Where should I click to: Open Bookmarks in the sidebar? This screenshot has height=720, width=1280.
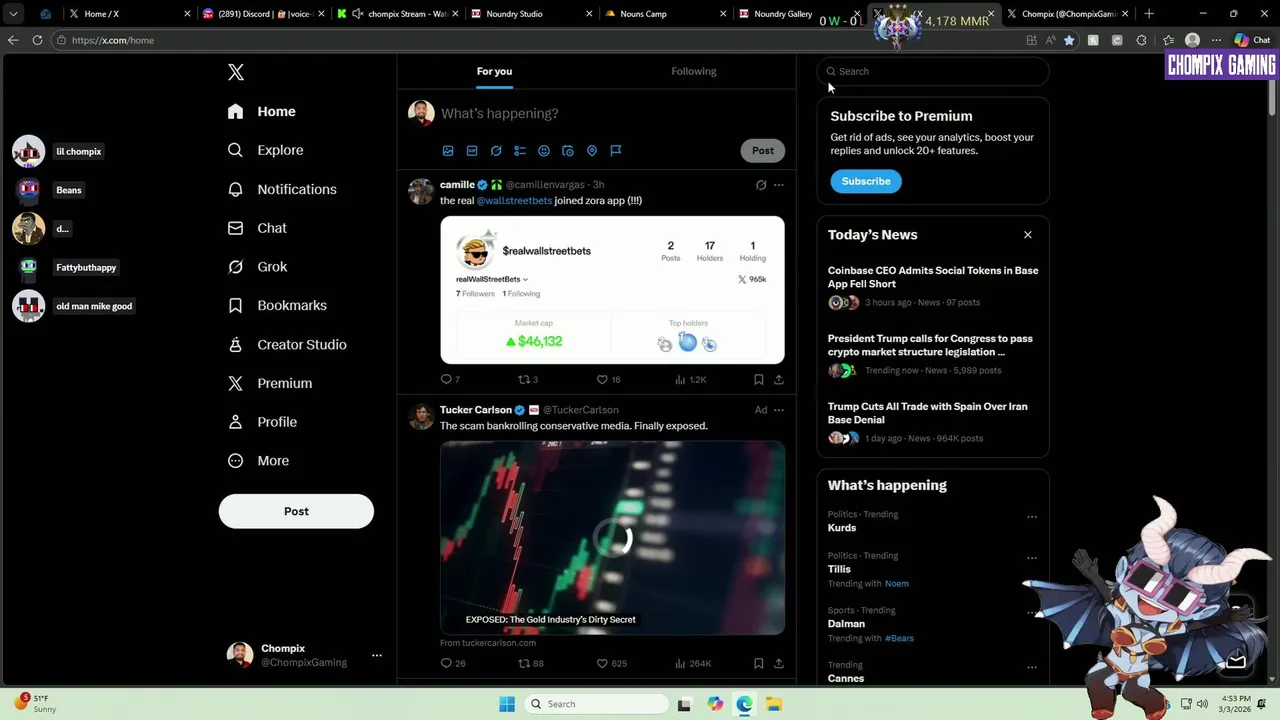[277, 306]
